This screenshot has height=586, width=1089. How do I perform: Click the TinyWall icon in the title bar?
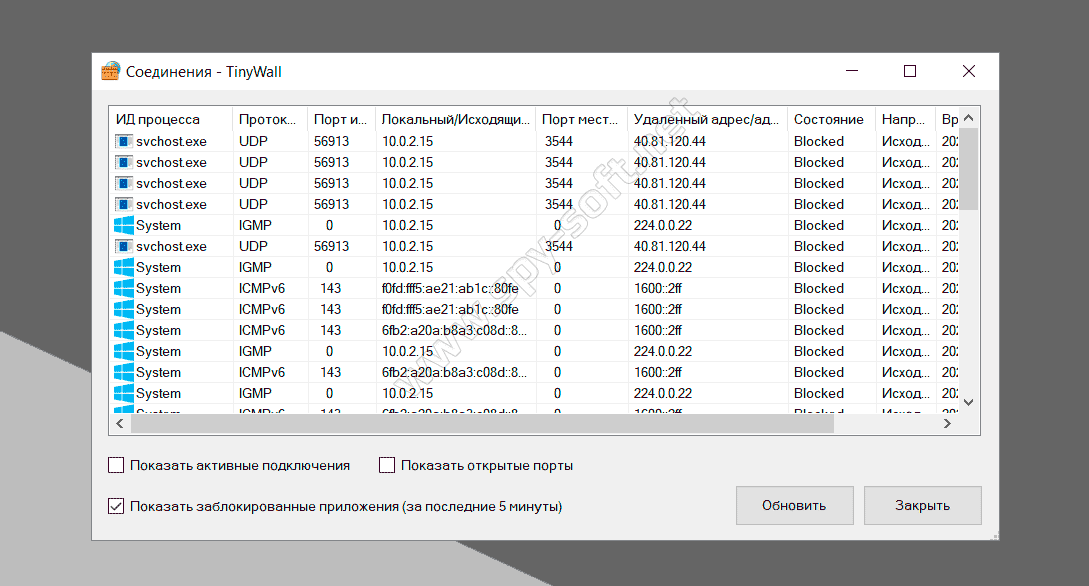coord(111,71)
